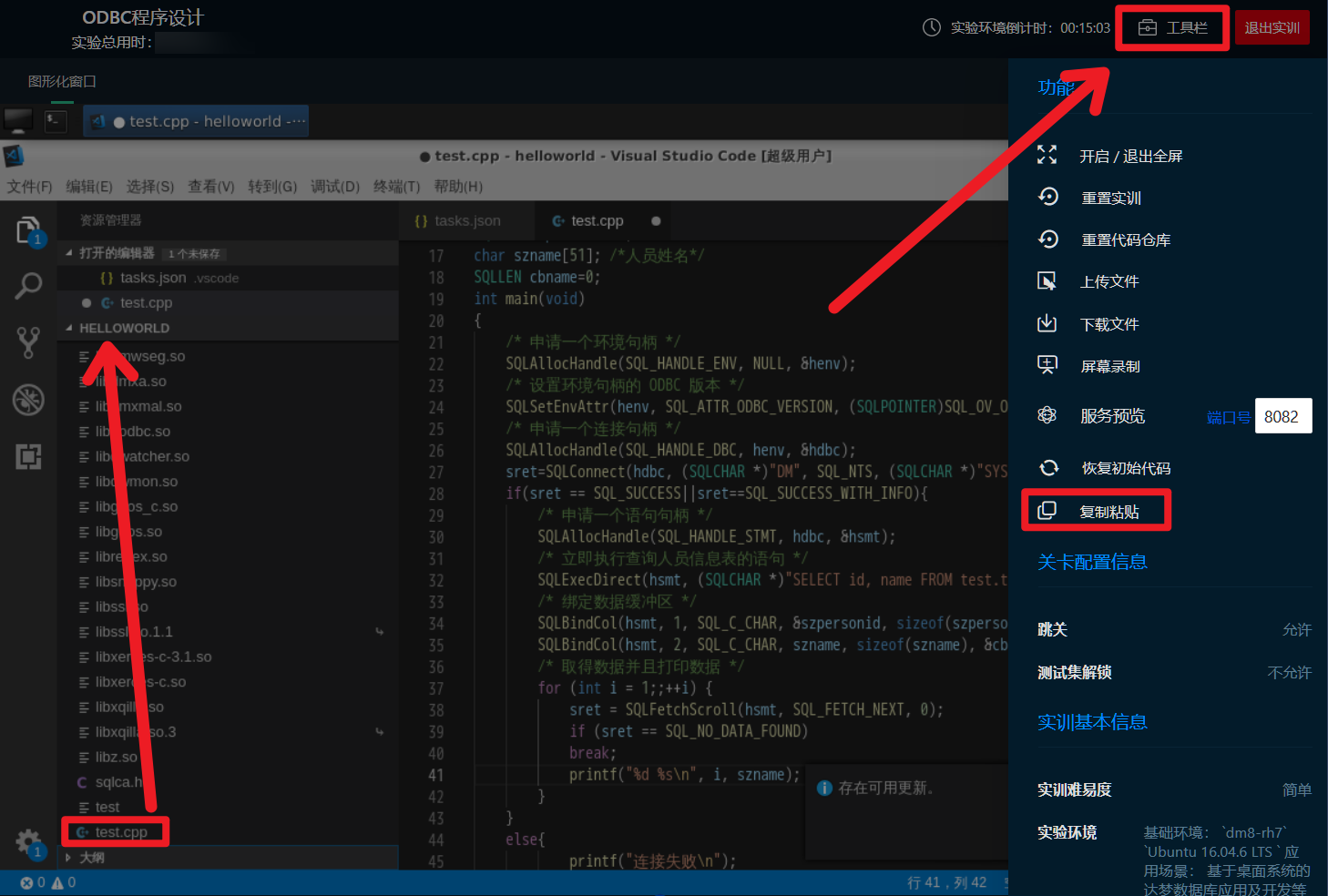The width and height of the screenshot is (1328, 896).
Task: Open the Extensions view
Action: (28, 456)
